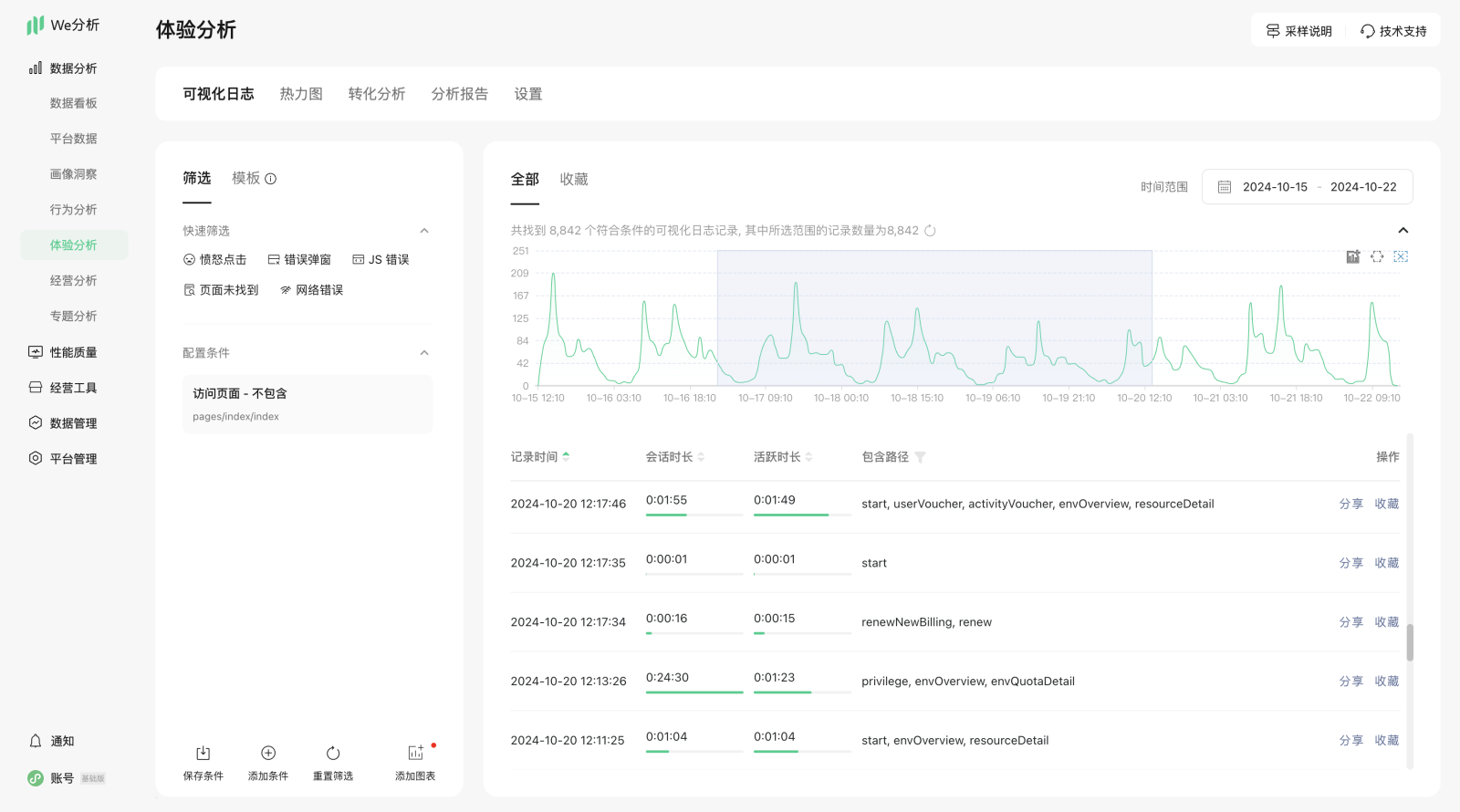
Task: Open 平台数据 in sidebar
Action: pyautogui.click(x=74, y=139)
